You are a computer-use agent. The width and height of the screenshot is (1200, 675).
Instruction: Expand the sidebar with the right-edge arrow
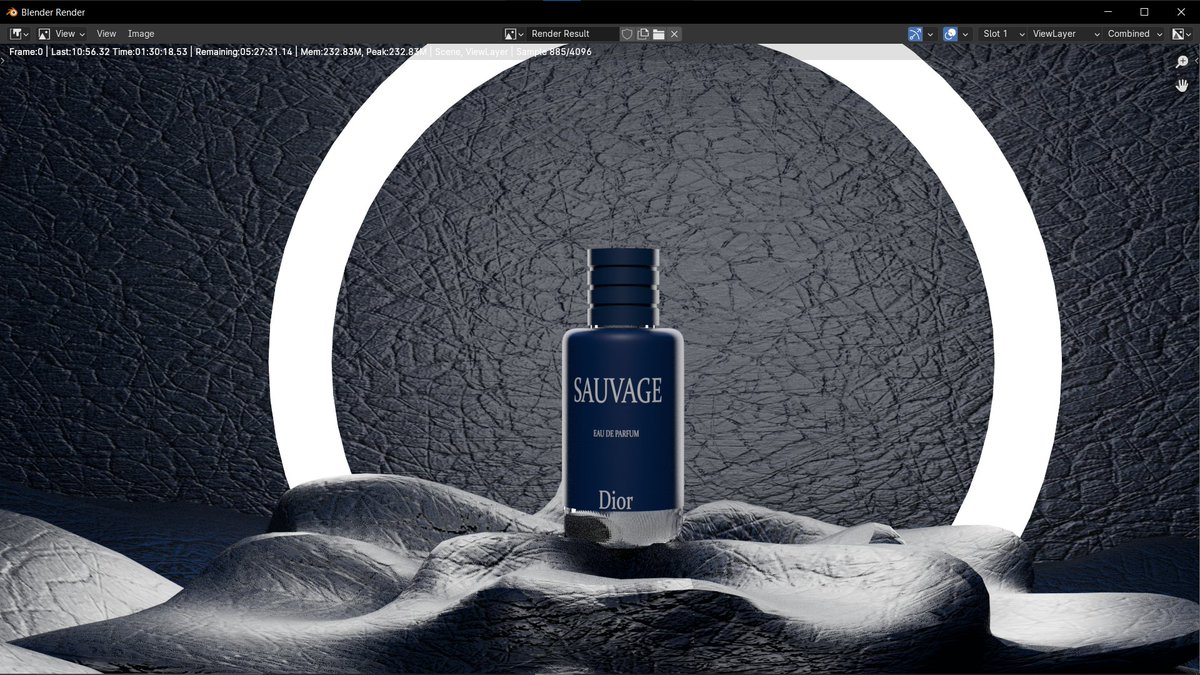(1196, 61)
